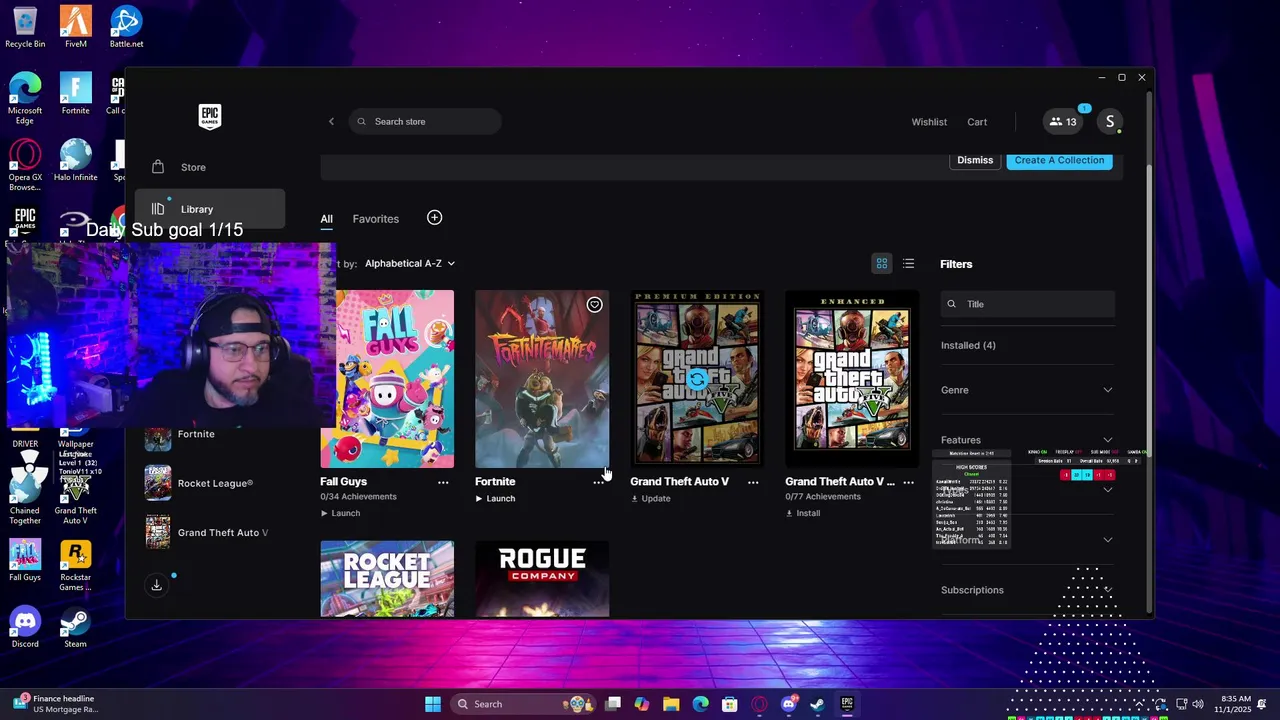This screenshot has width=1280, height=720.
Task: Open the Opera GX Browser desktop icon
Action: pyautogui.click(x=25, y=165)
